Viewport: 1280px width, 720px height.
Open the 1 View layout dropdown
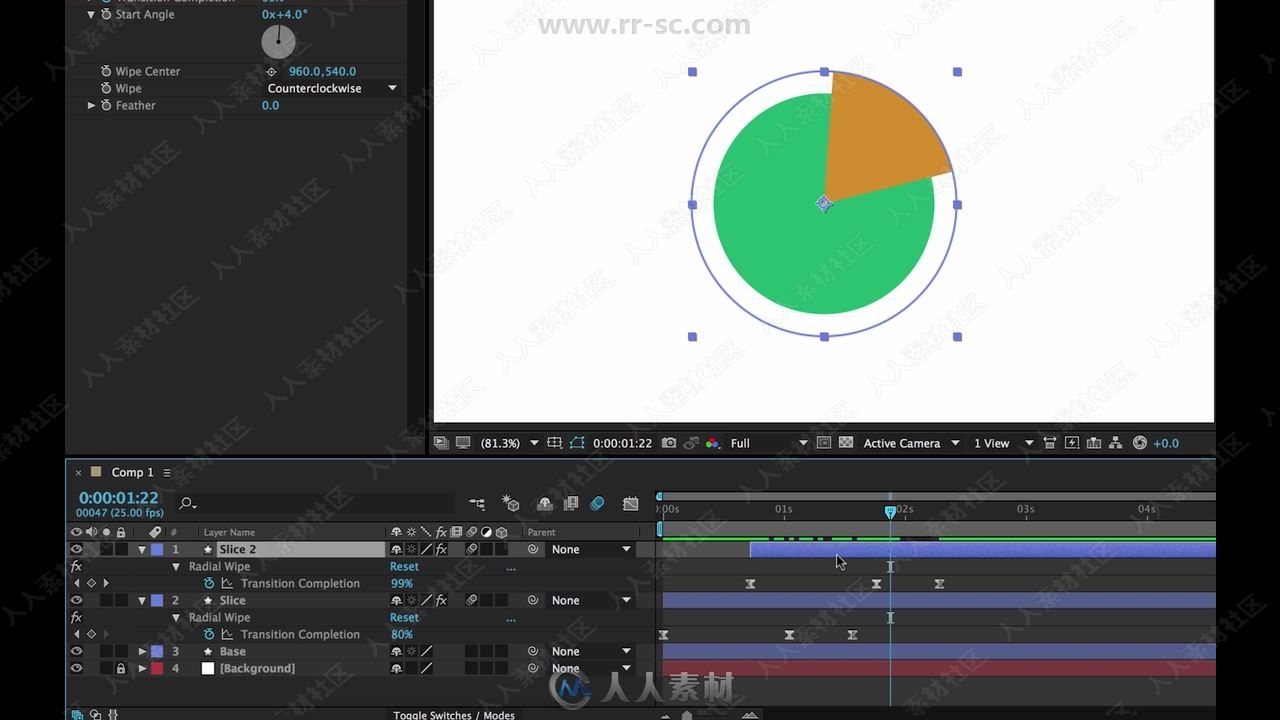click(1003, 443)
